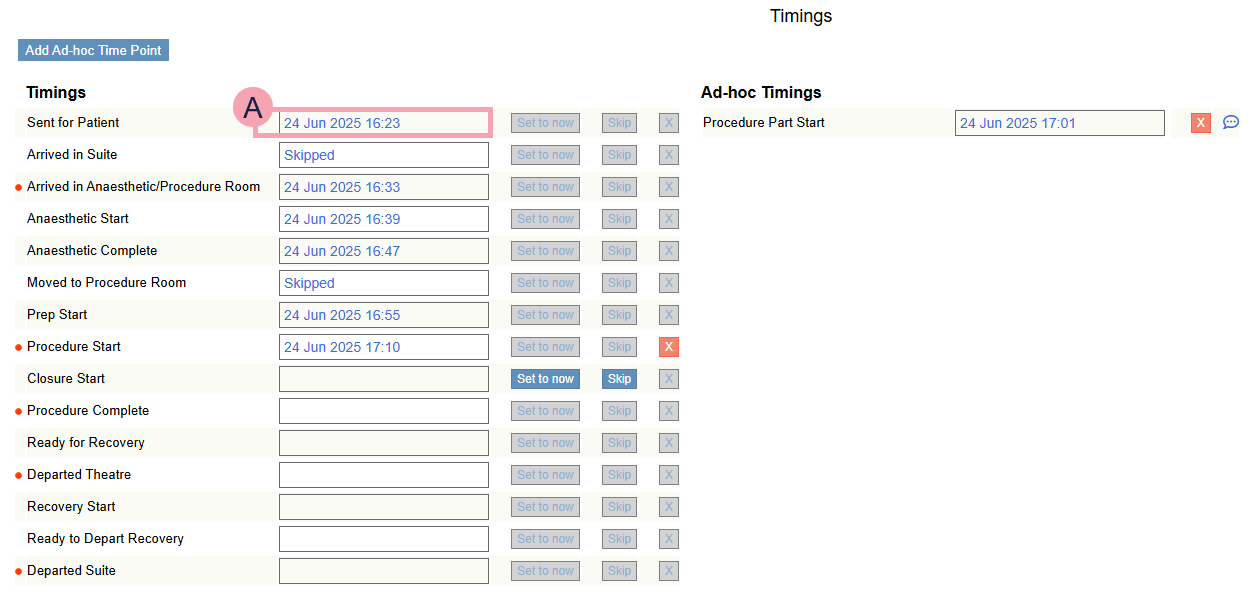Skip the Closure Start timing
1250x602 pixels.
point(619,379)
